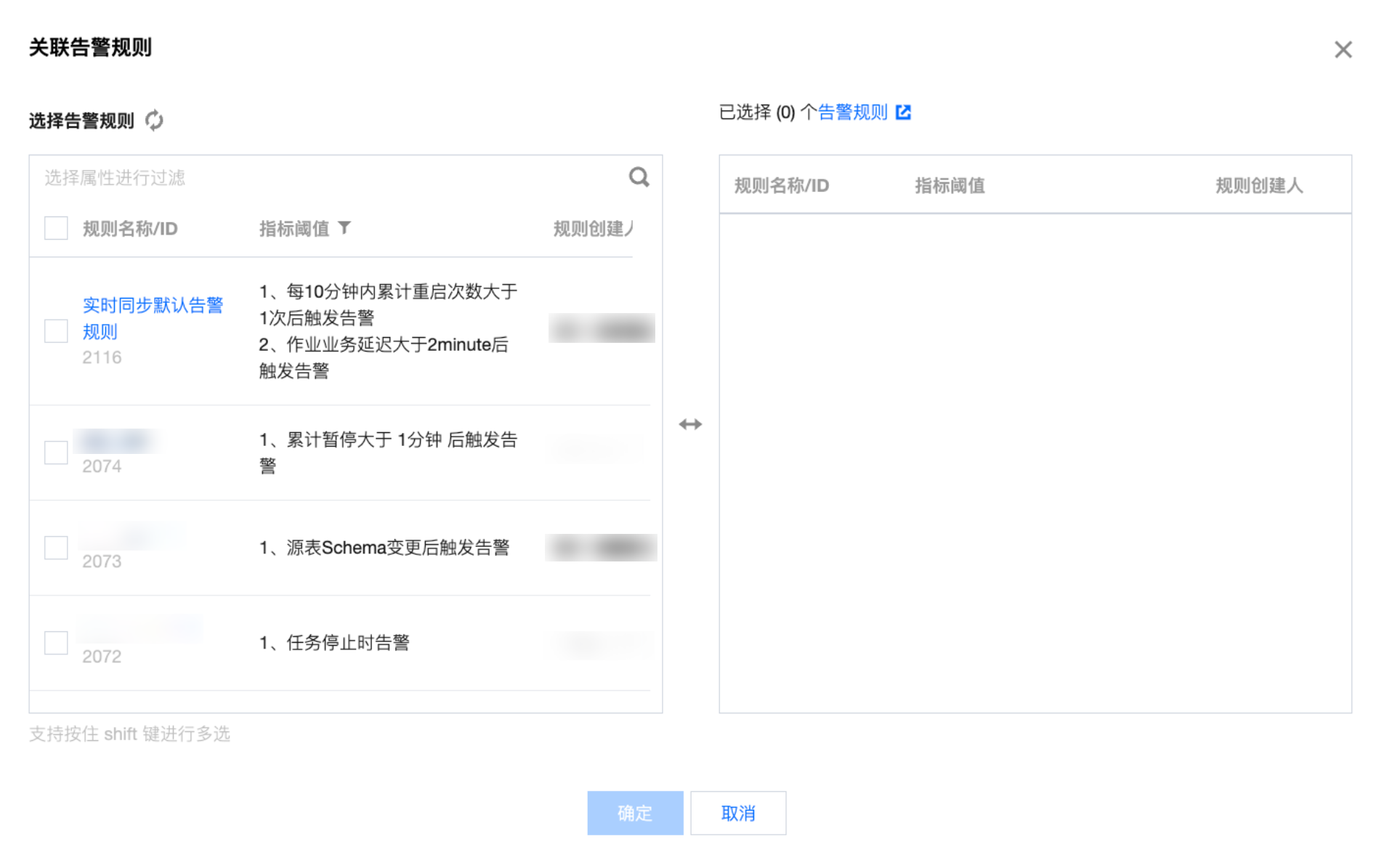1384x868 pixels.
Task: Check the box for rule 2116
Action: (x=56, y=330)
